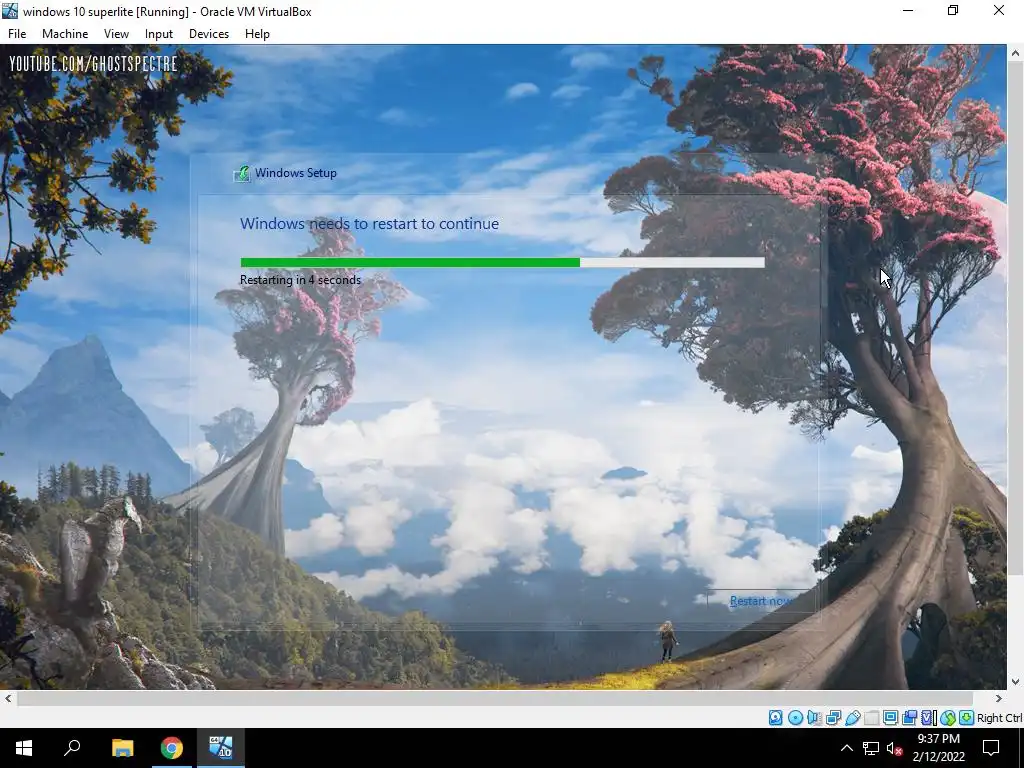Click the VirtualBox taskbar icon
The width and height of the screenshot is (1024, 768).
[x=221, y=748]
